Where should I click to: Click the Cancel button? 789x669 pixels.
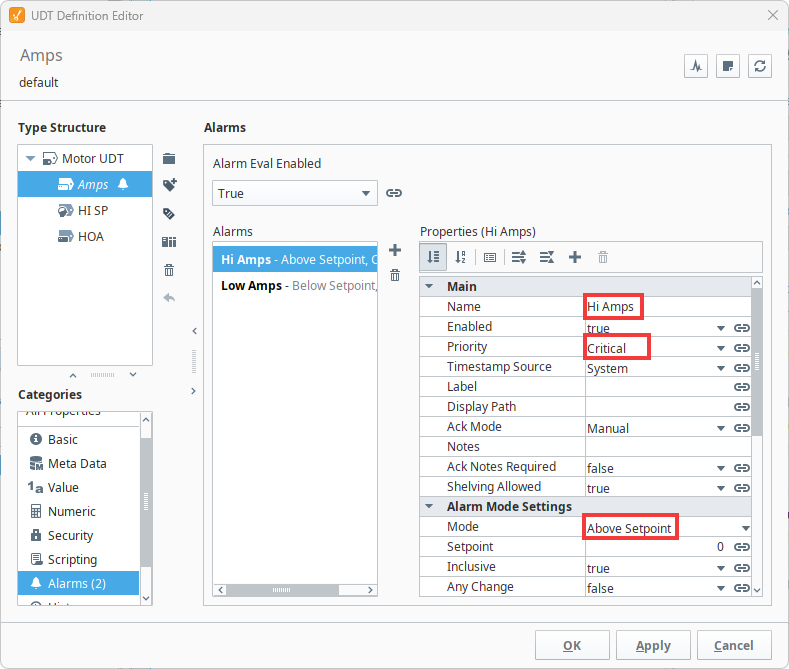click(734, 645)
